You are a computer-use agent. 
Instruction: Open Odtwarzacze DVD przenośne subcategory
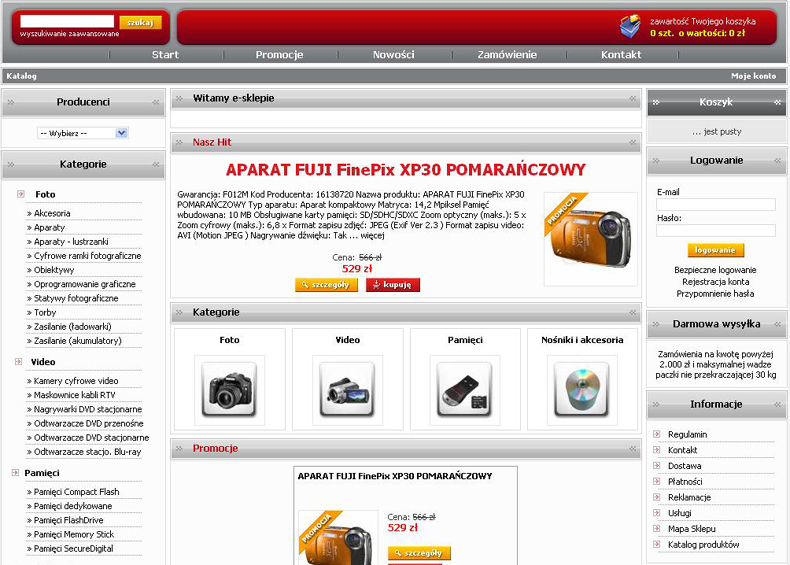click(x=89, y=423)
